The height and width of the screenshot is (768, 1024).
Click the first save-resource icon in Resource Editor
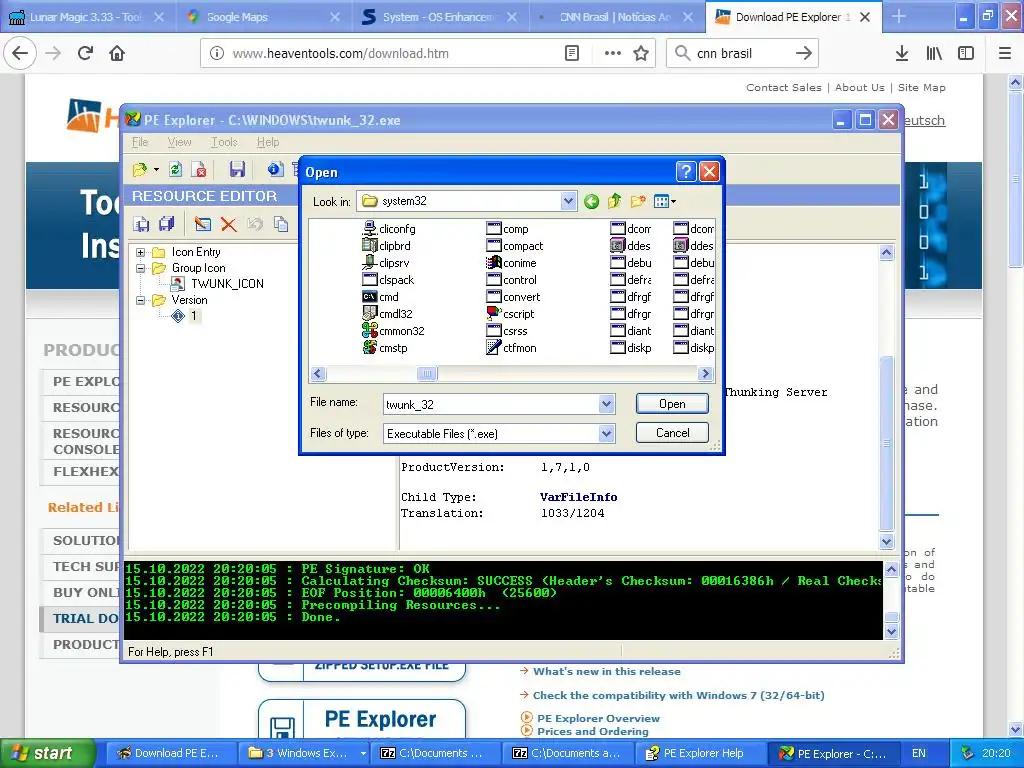[141, 224]
